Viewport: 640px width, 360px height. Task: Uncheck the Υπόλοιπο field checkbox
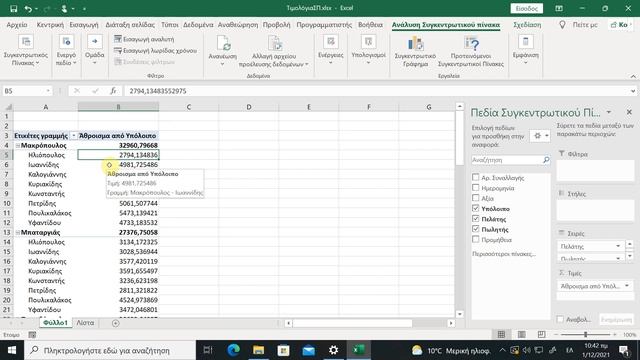[x=476, y=208]
